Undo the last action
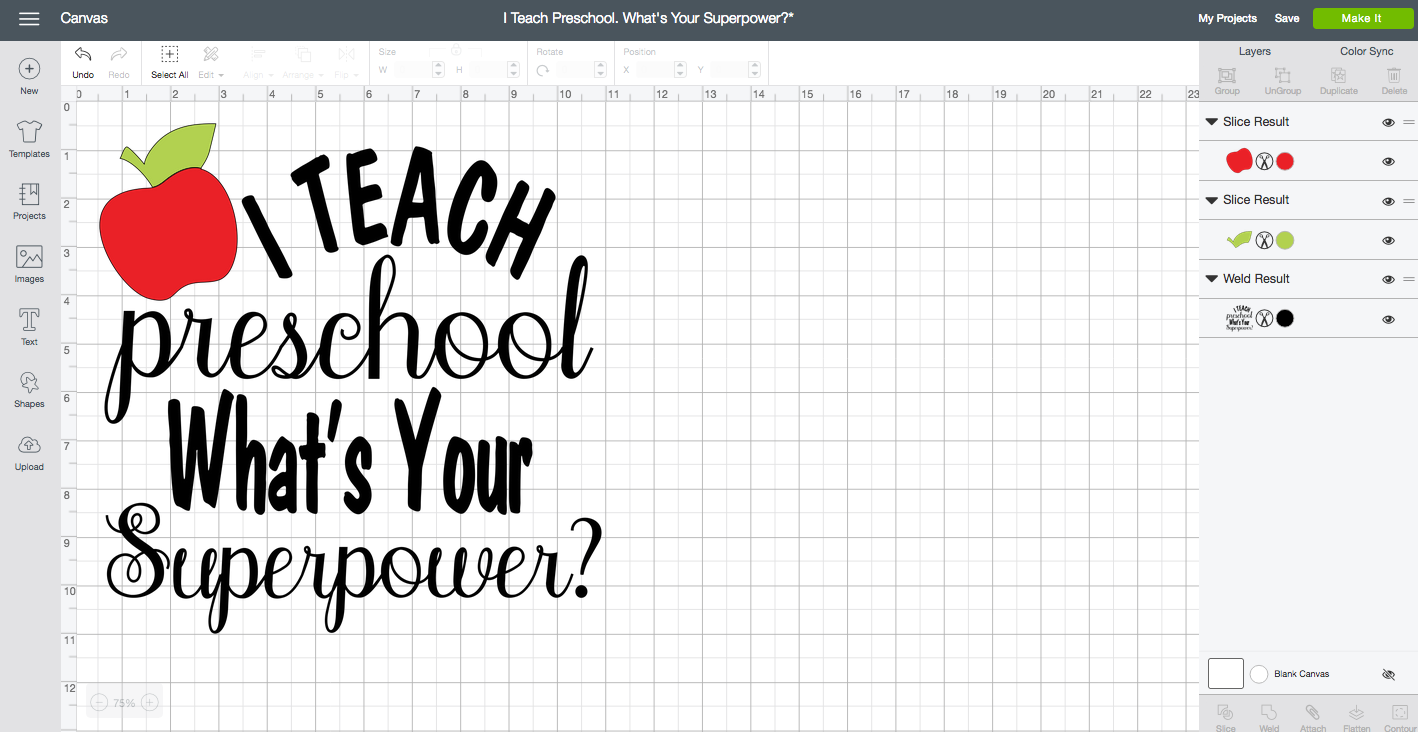1418x732 pixels. [83, 62]
